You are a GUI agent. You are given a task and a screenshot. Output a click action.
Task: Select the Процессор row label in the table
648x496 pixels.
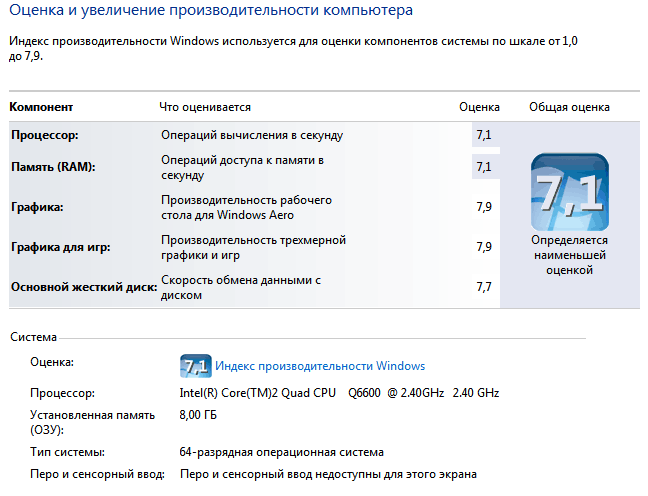pyautogui.click(x=44, y=134)
